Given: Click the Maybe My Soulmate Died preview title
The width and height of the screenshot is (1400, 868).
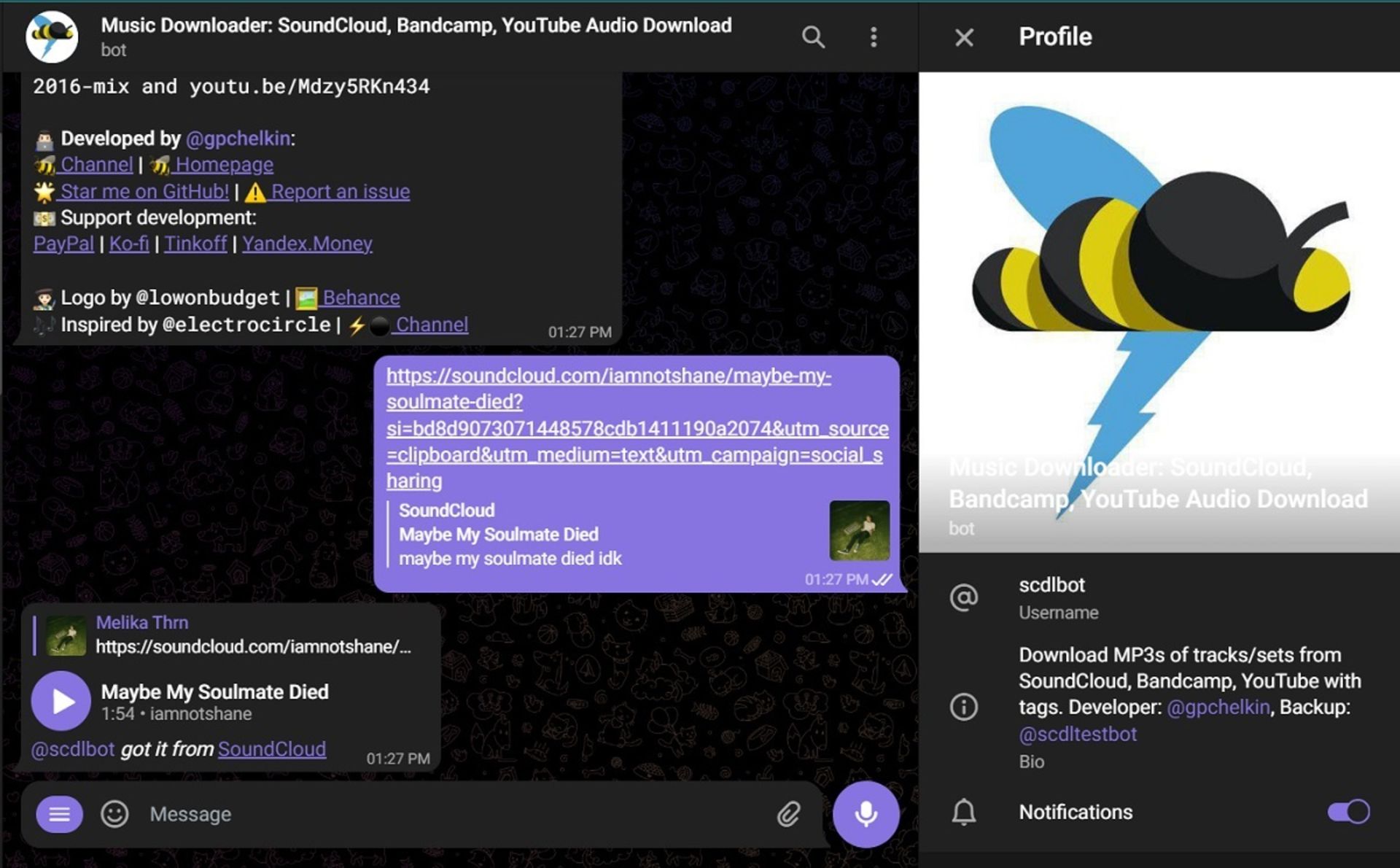Looking at the screenshot, I should [499, 535].
